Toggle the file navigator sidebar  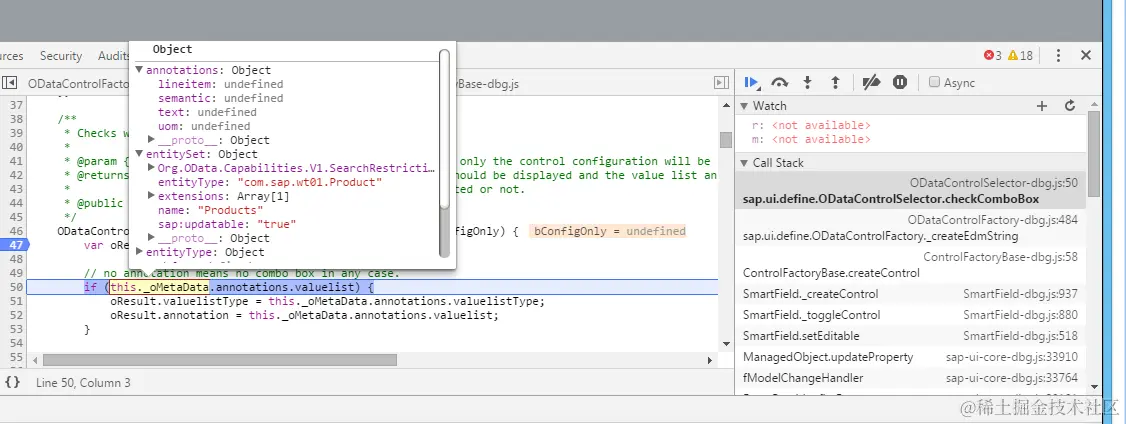(x=9, y=83)
